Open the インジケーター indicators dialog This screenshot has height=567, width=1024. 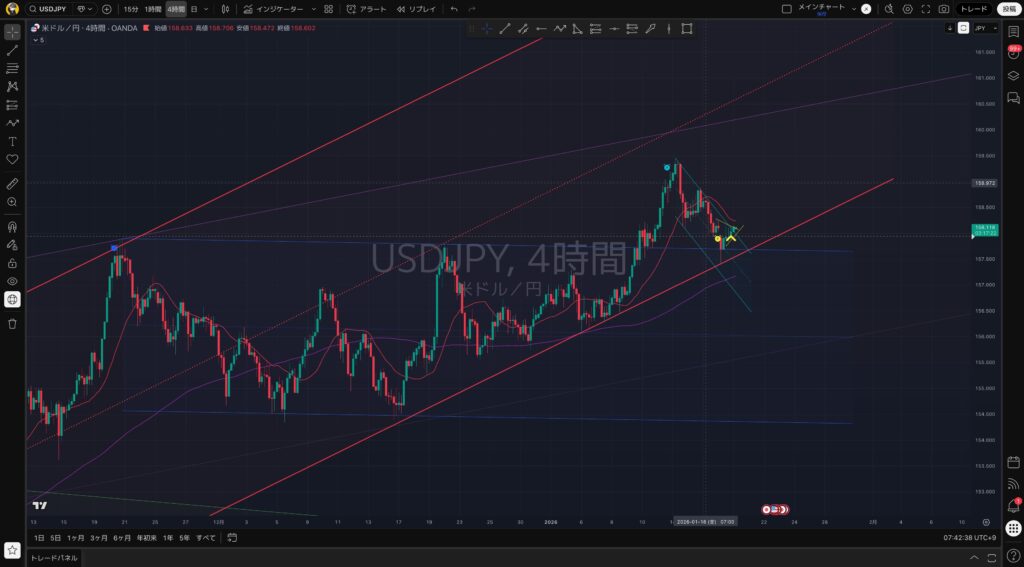point(273,9)
